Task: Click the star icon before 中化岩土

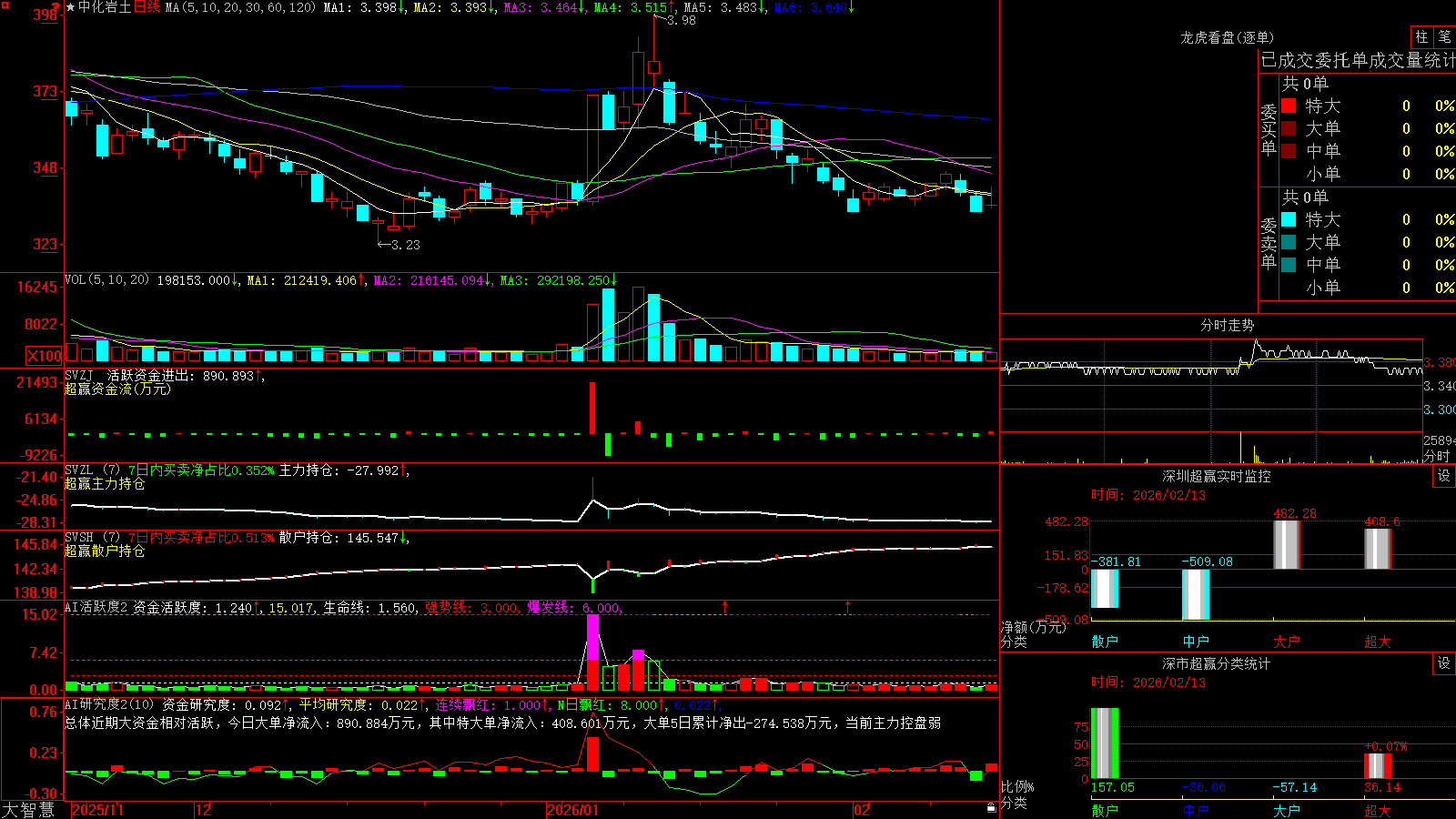Action: coord(71,7)
